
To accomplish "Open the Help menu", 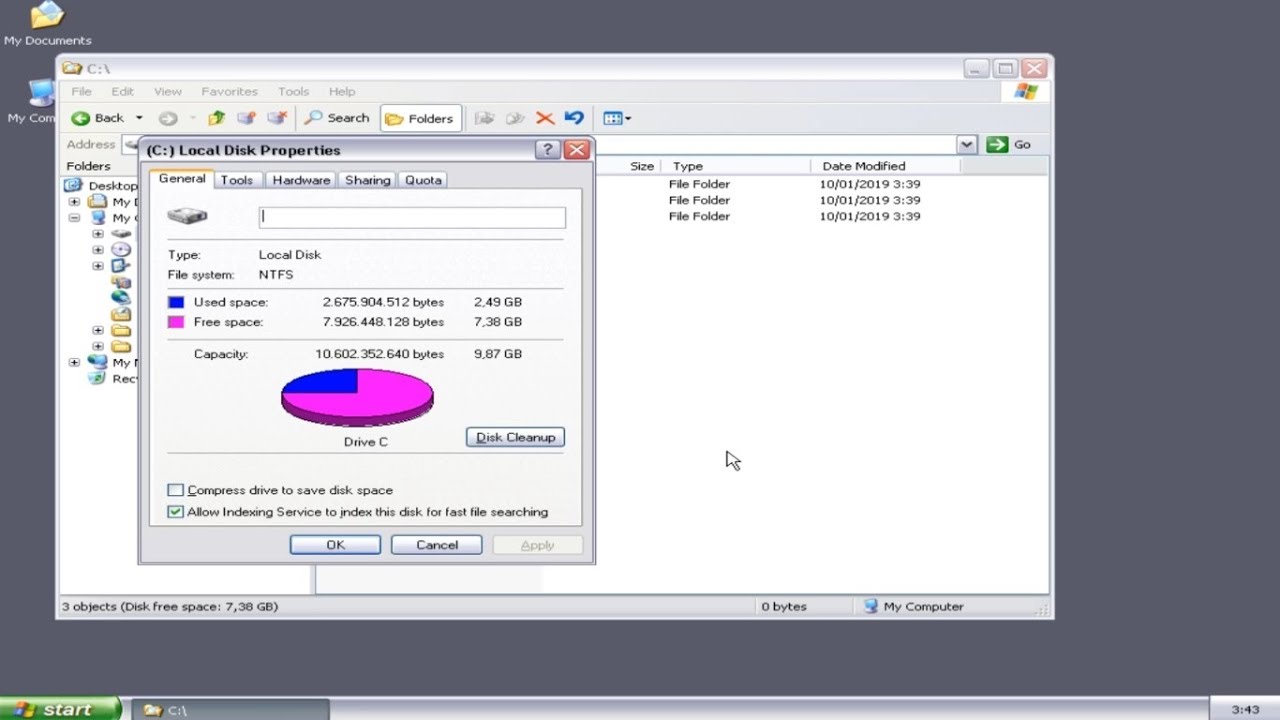I will tap(342, 91).
